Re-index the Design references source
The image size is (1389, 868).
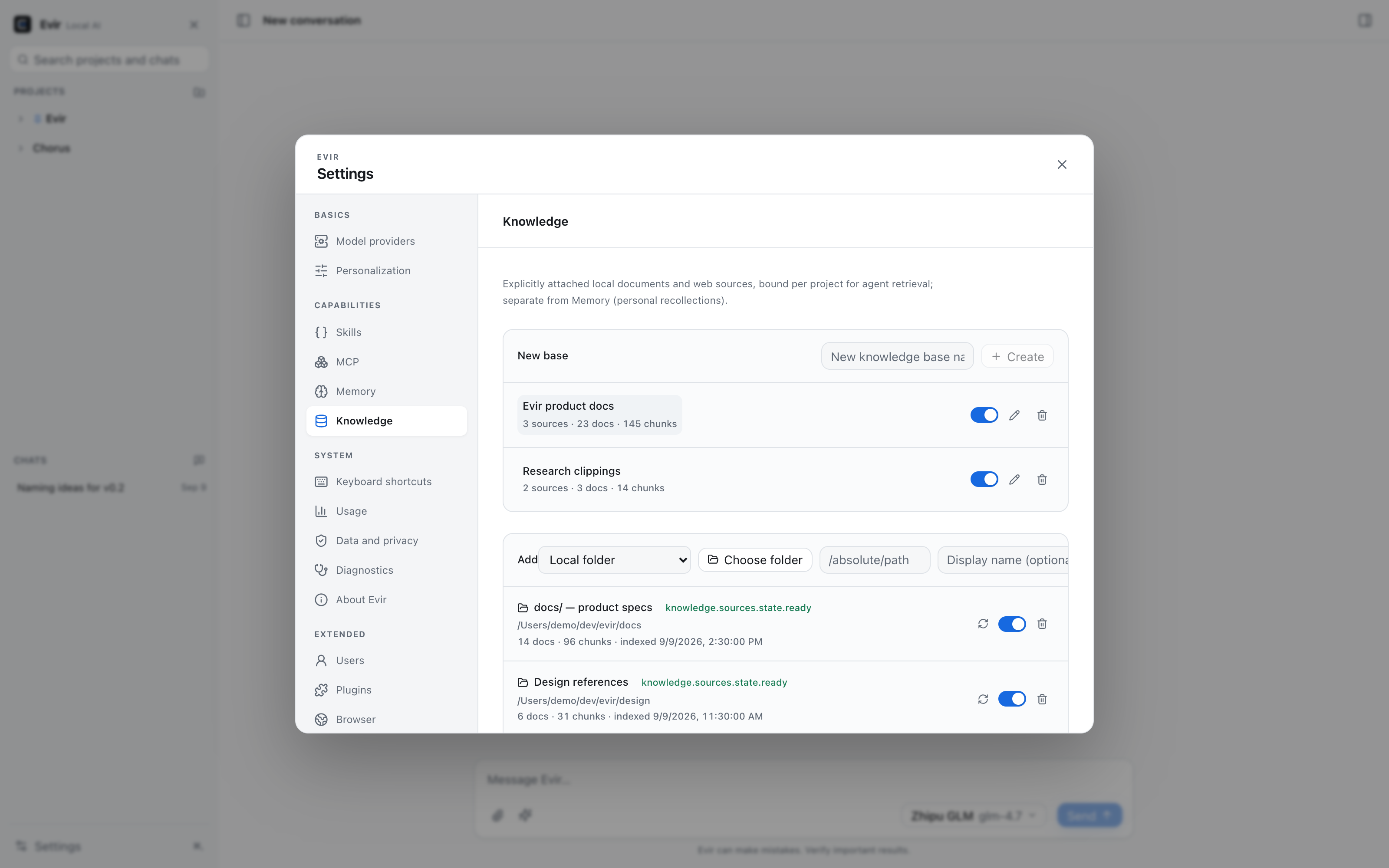983,699
